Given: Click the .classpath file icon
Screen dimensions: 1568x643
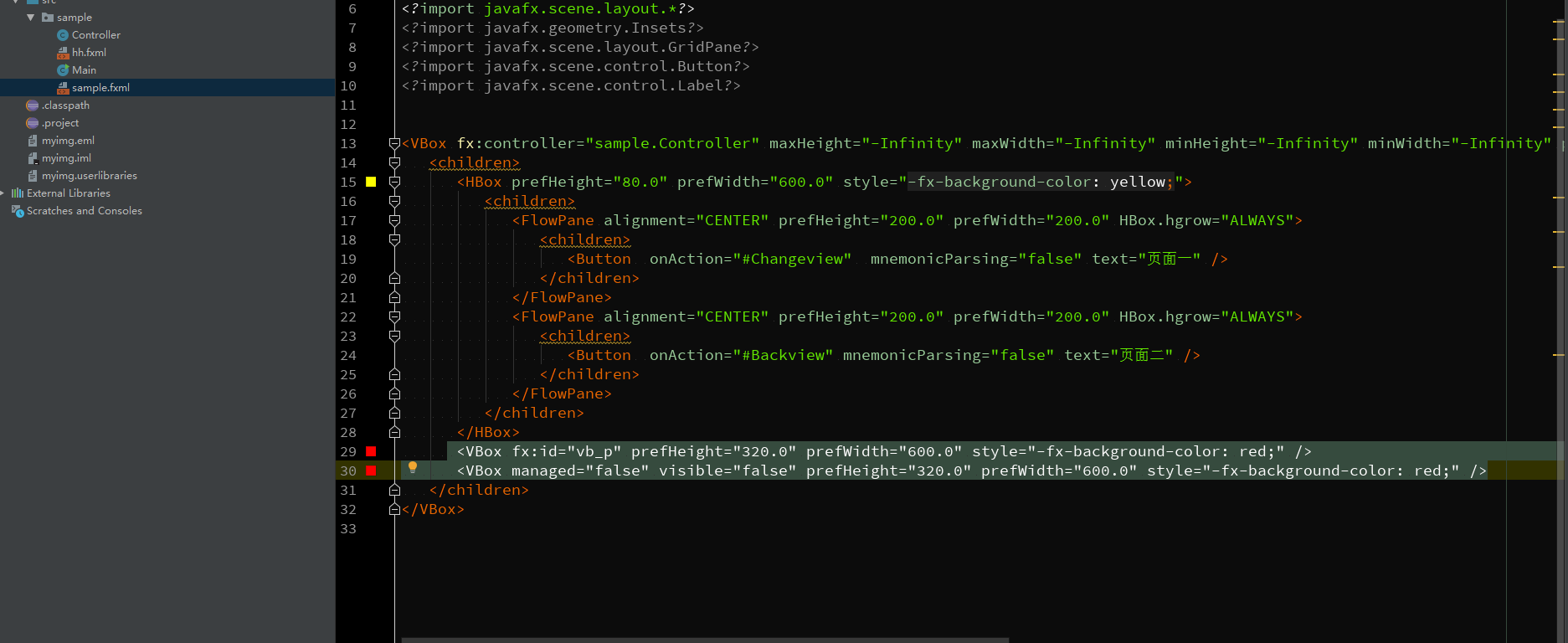Looking at the screenshot, I should pyautogui.click(x=33, y=105).
